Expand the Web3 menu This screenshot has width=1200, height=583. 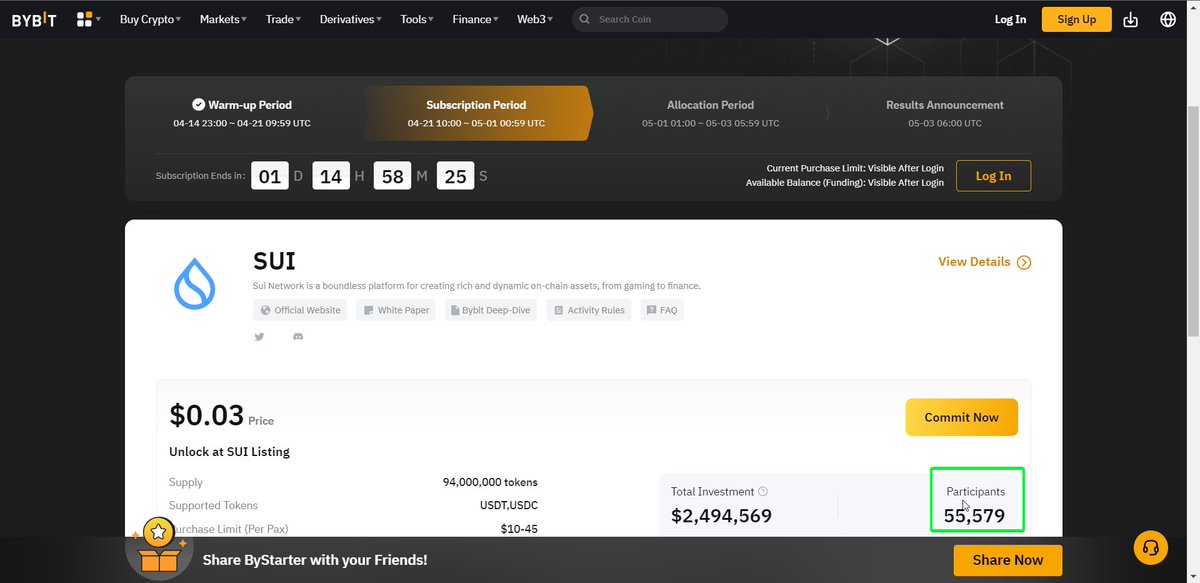(x=536, y=19)
